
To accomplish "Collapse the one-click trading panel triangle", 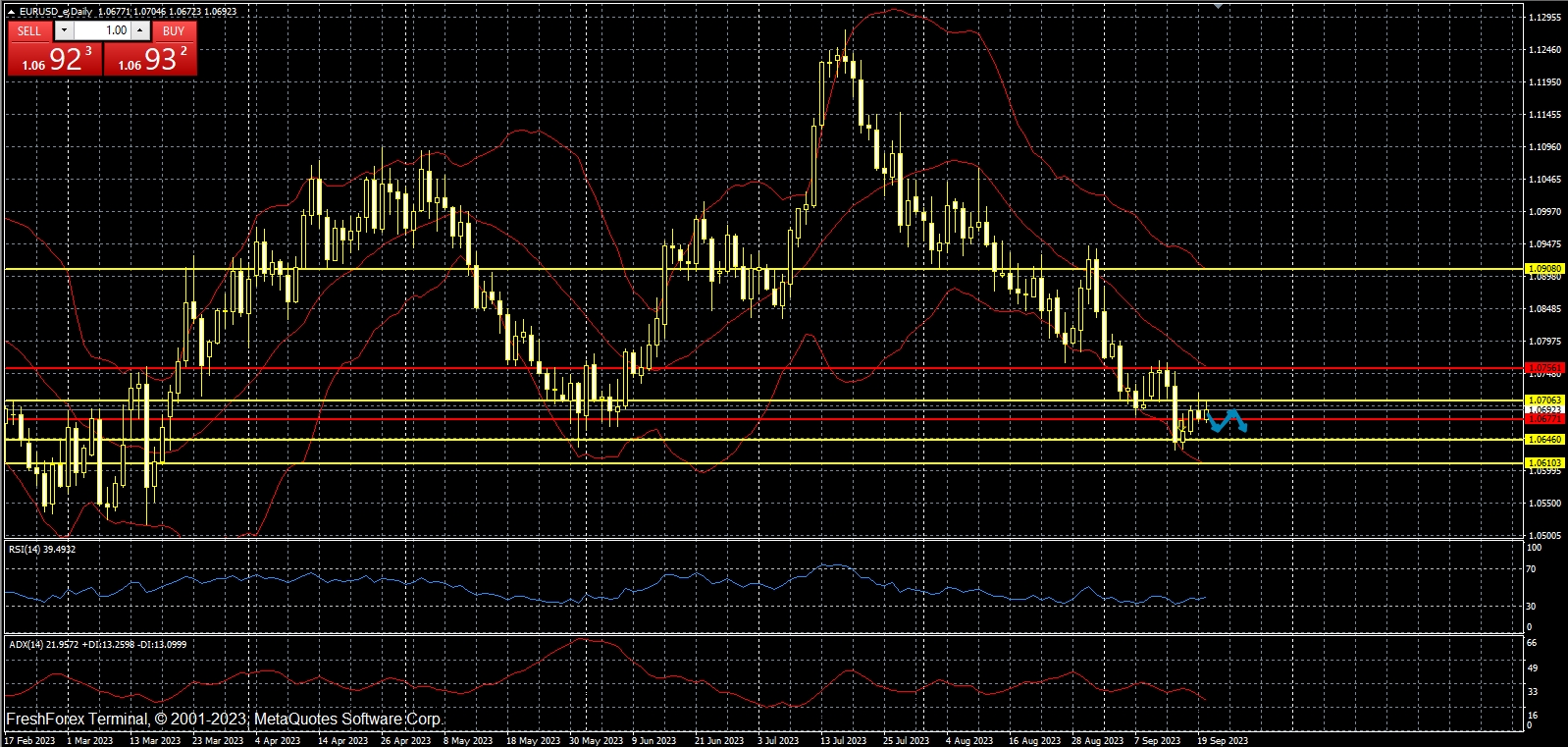I will point(11,12).
